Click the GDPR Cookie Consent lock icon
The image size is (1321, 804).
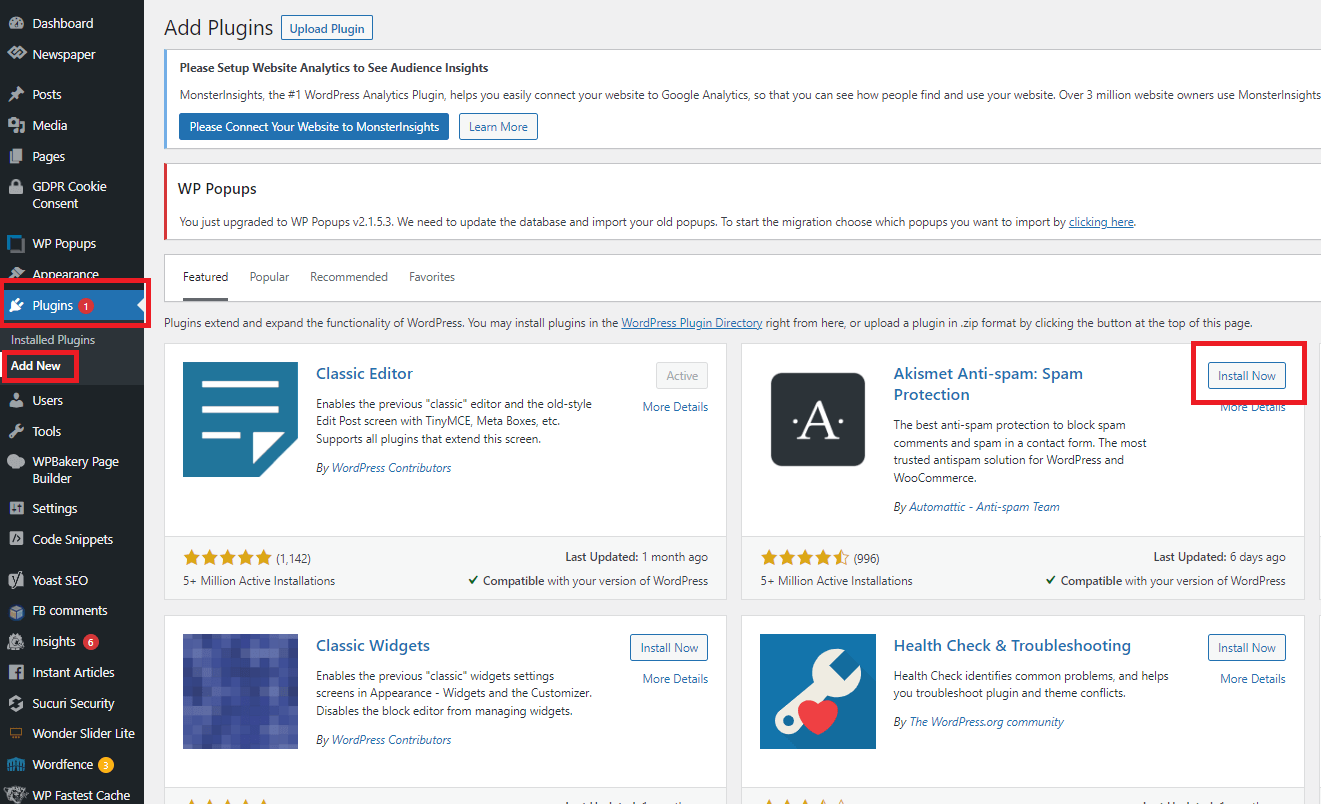pyautogui.click(x=16, y=187)
